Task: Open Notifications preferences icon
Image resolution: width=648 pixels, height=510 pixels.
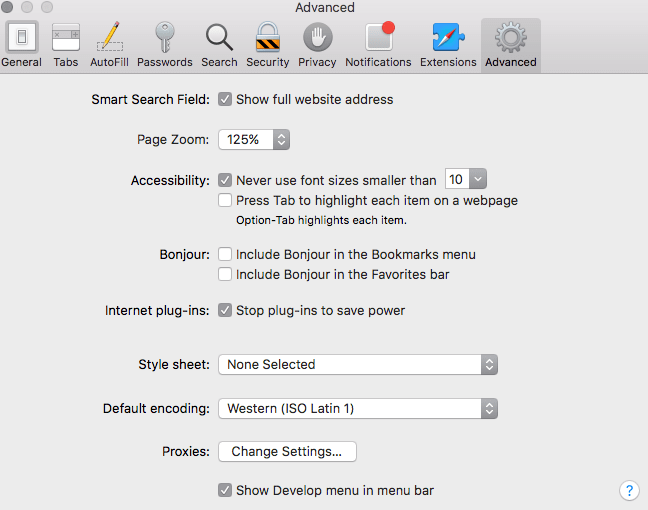Action: 378,38
